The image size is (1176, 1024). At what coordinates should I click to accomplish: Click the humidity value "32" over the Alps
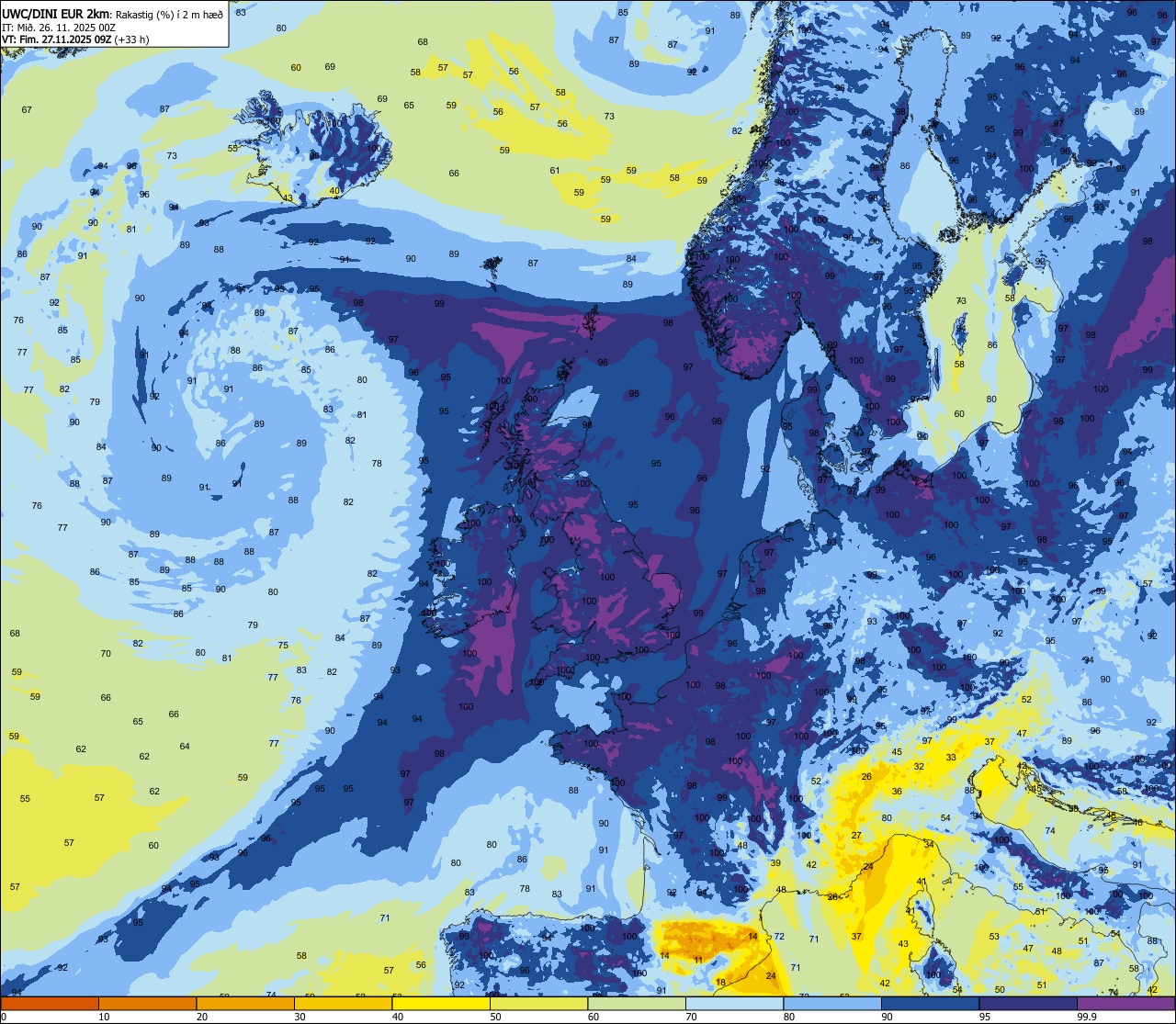[919, 767]
